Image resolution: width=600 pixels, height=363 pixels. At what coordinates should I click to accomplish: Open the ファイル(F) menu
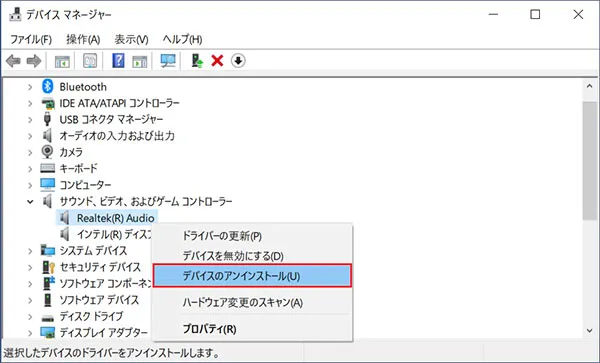(x=31, y=39)
